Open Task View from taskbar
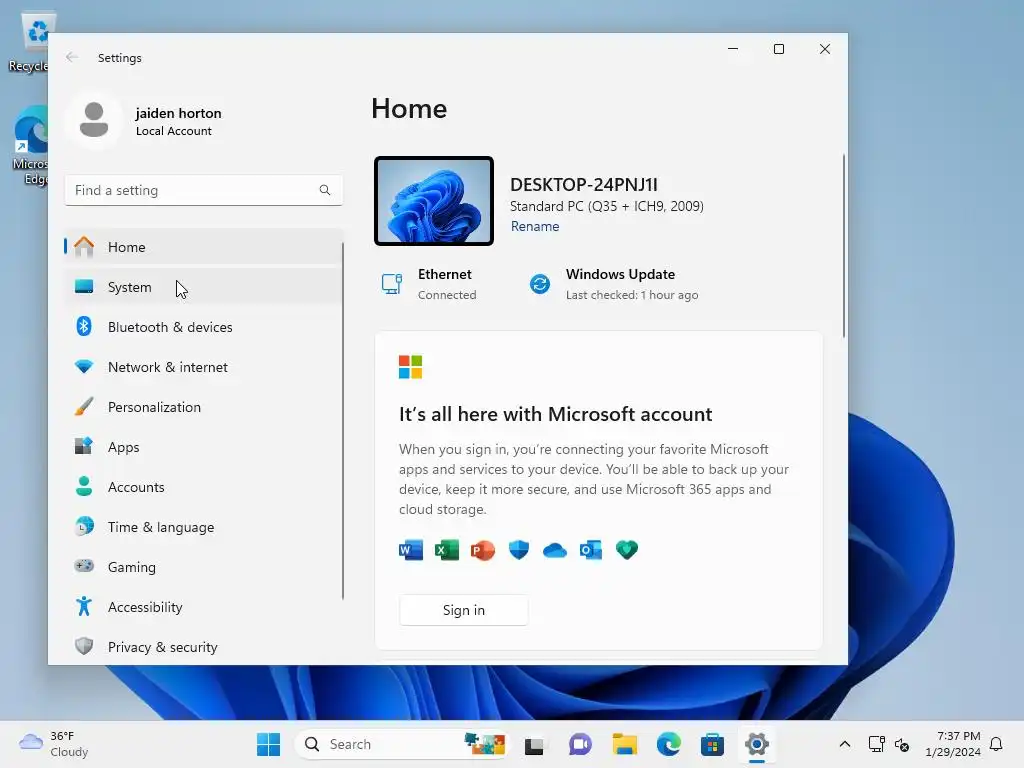 click(534, 744)
